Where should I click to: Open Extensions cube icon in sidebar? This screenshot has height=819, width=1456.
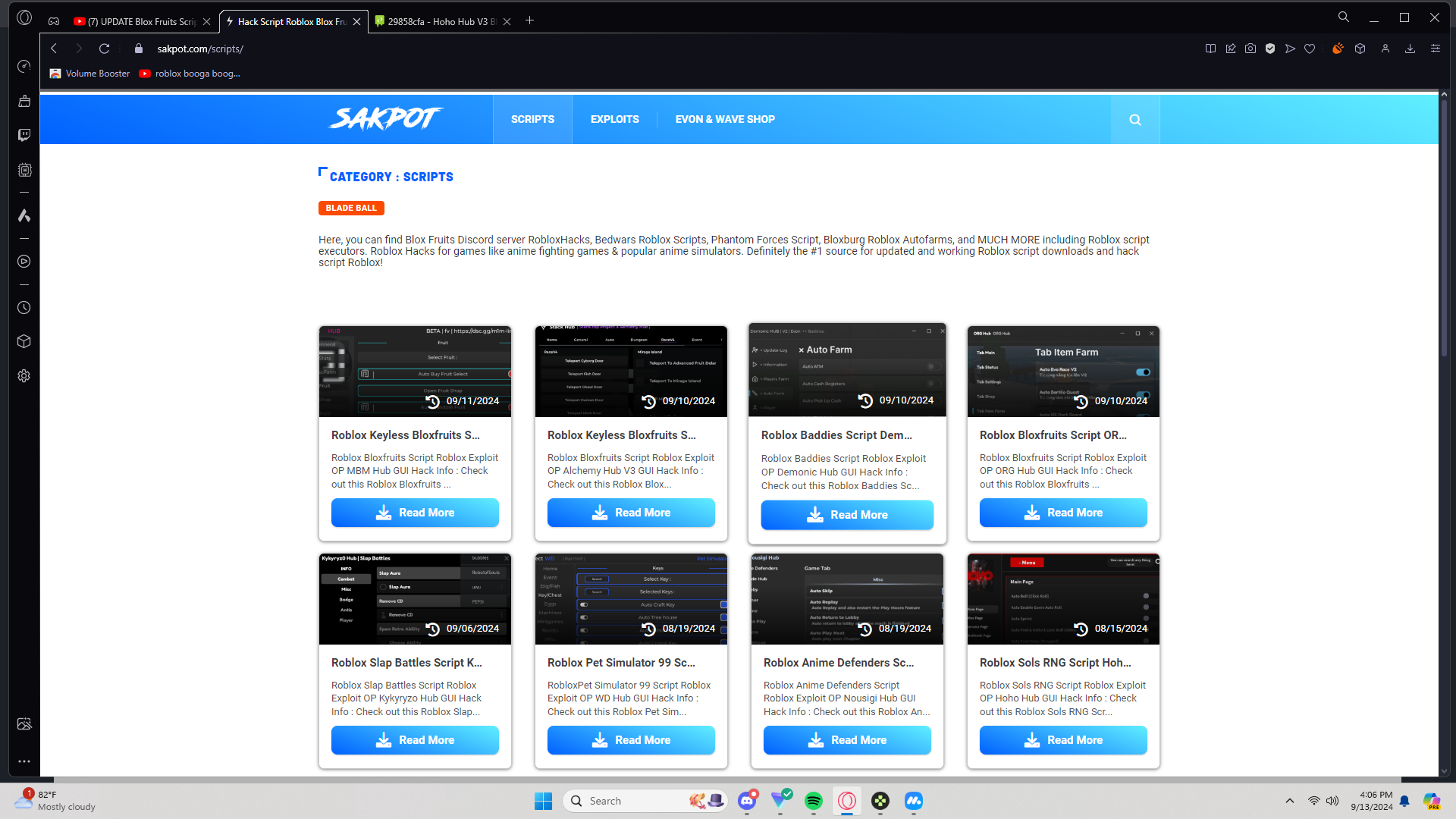pos(24,341)
